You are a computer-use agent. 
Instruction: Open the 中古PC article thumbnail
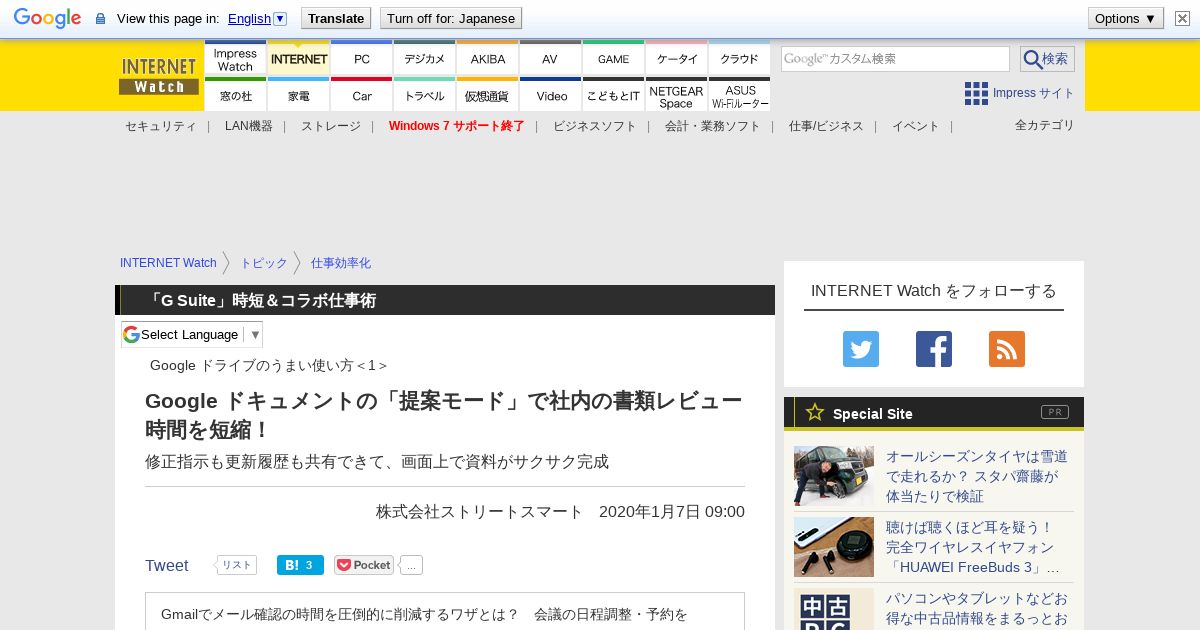[x=834, y=609]
